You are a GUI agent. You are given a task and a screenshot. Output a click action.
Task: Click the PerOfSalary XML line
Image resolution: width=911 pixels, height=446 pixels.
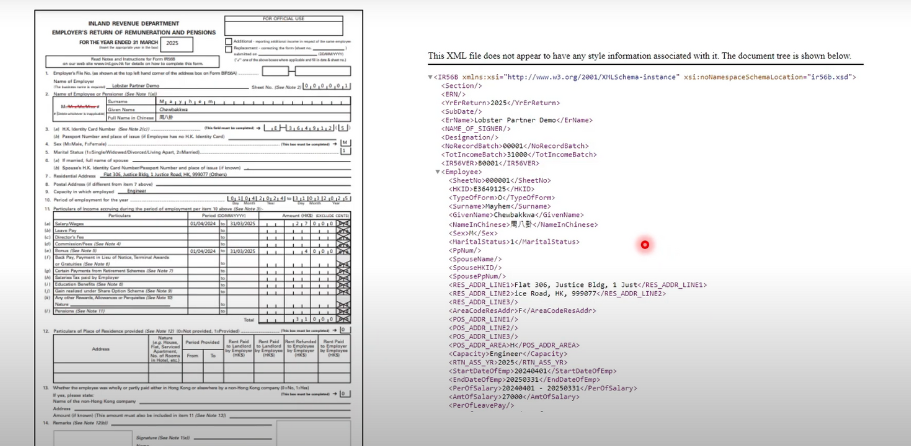(x=542, y=389)
